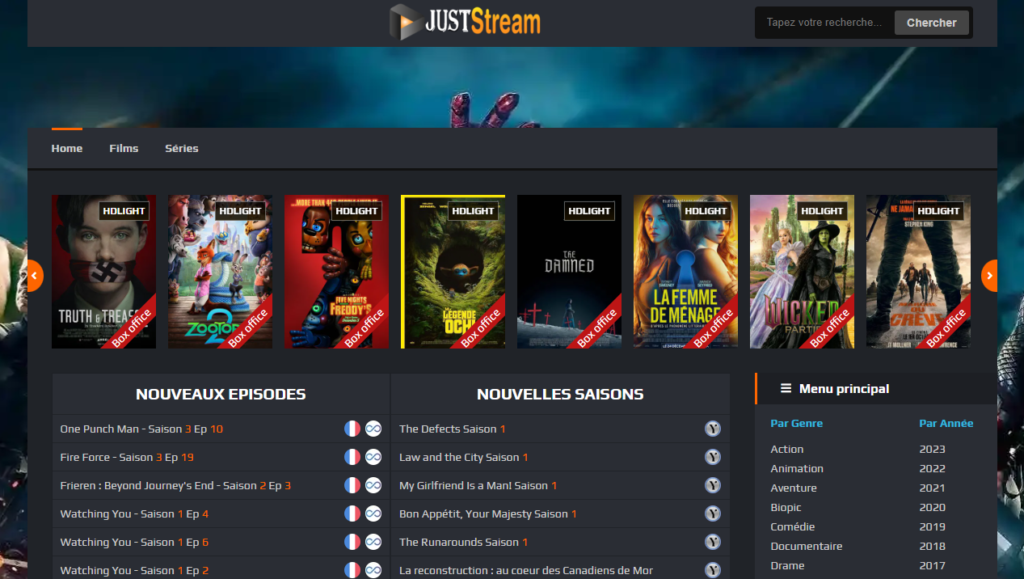Expand the Par Genre section

pos(796,423)
